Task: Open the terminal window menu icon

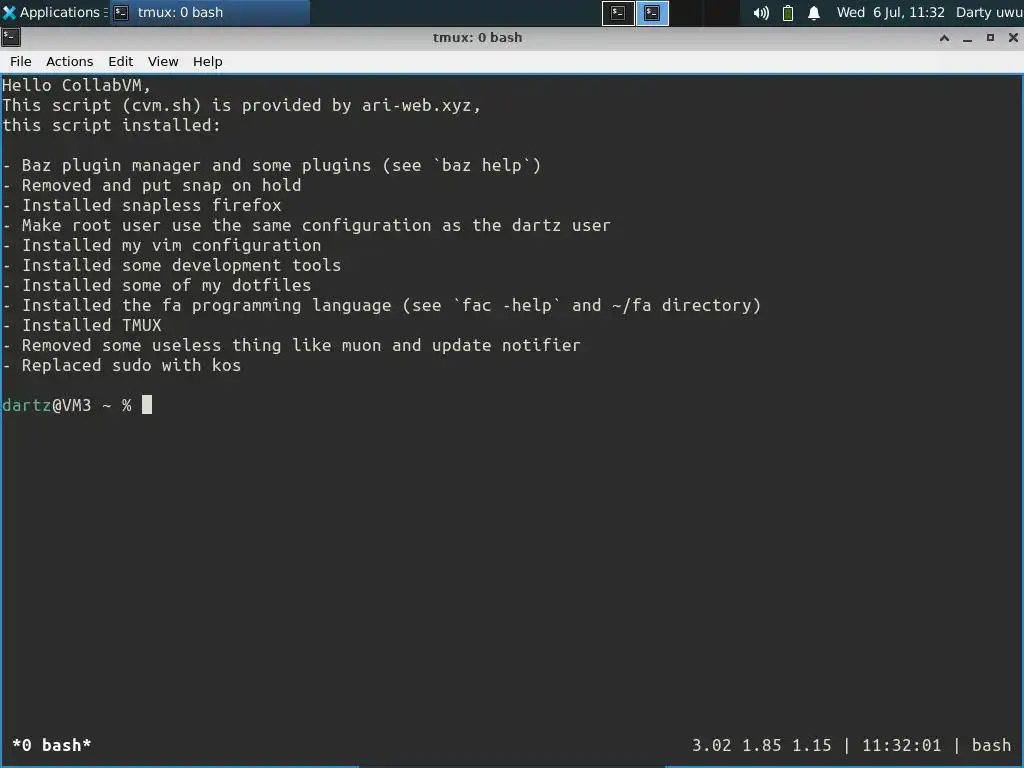Action: (x=10, y=37)
